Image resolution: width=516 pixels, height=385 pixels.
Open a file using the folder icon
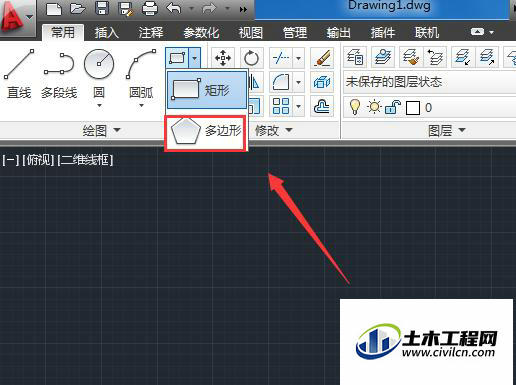point(78,8)
